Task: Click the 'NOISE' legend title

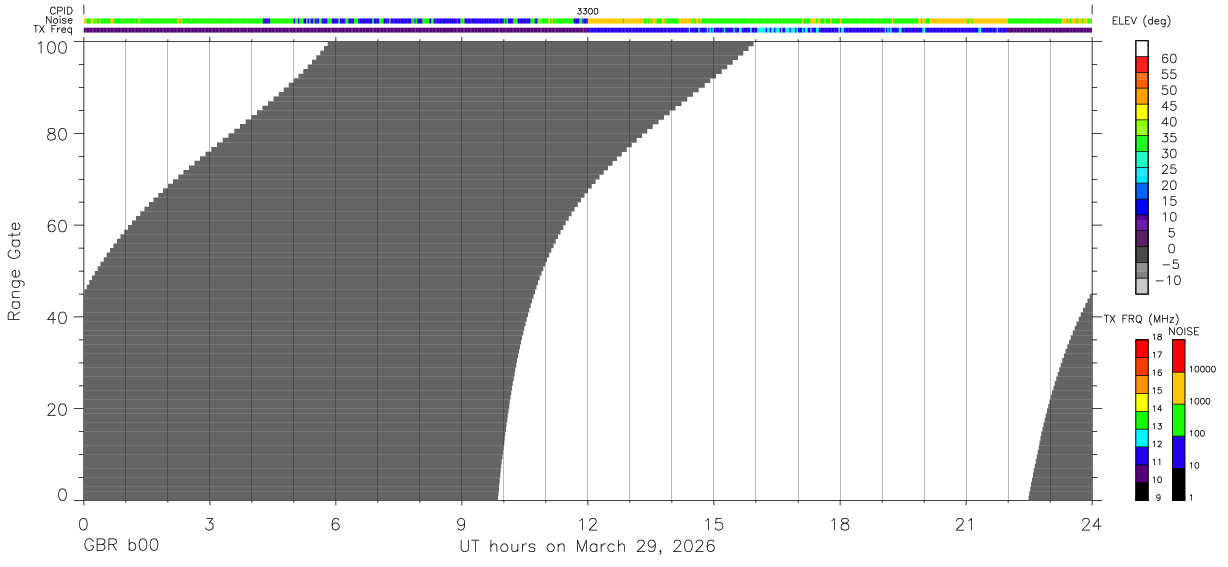Action: [x=1184, y=331]
